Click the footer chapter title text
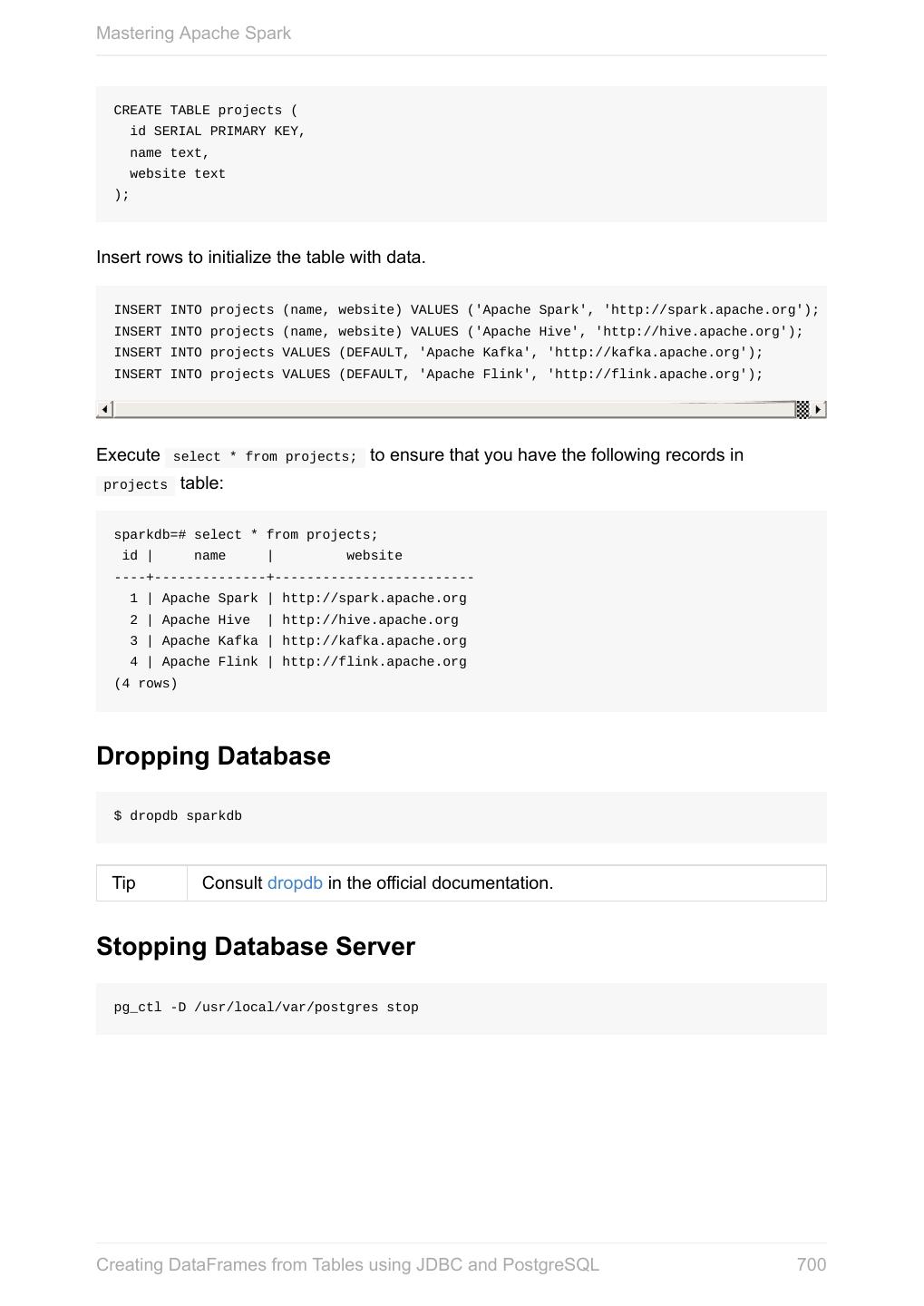Viewport: 924px width, 1306px height. [347, 1264]
